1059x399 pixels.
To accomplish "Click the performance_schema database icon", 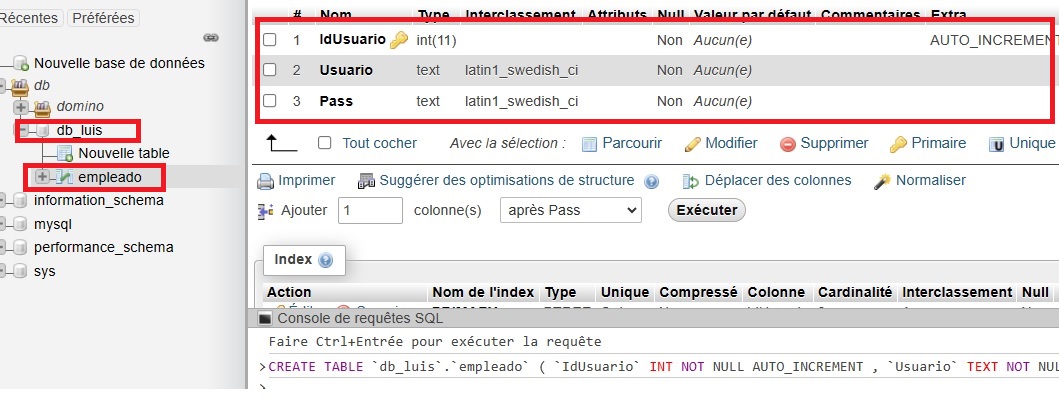I will click(20, 247).
